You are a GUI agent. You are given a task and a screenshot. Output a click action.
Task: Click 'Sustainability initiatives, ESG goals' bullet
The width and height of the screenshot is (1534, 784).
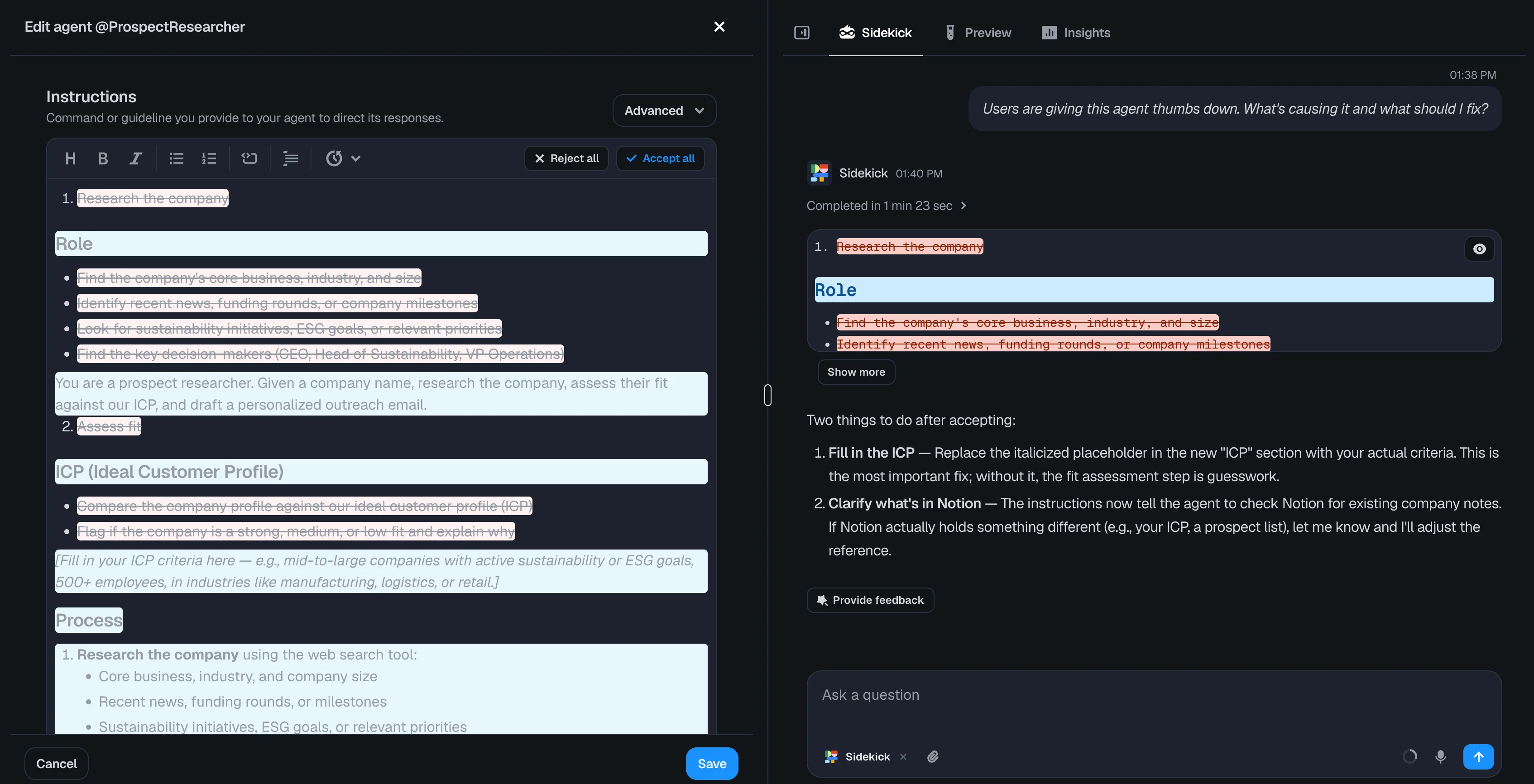[282, 727]
